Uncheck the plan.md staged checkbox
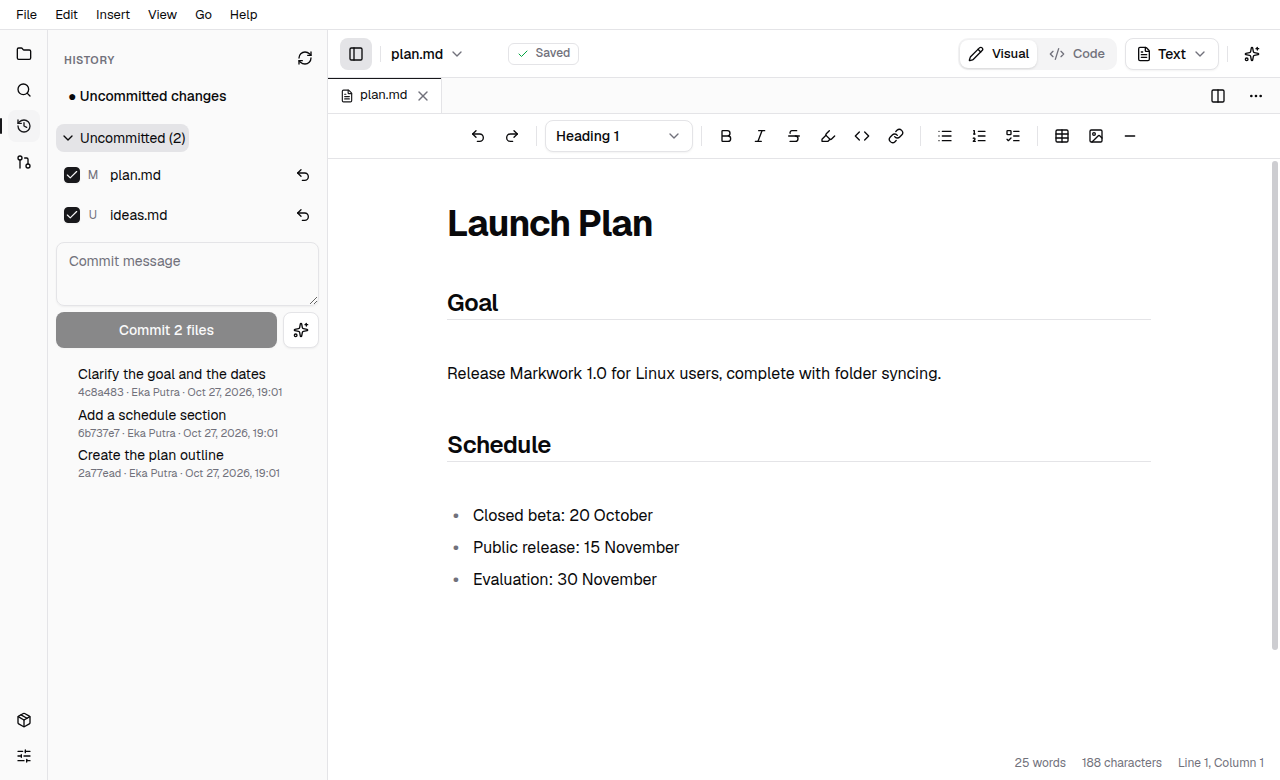Viewport: 1280px width, 780px height. click(72, 175)
